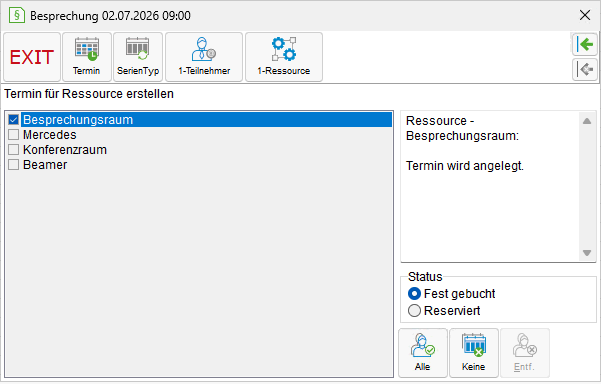Screen dimensions: 601x384
Task: Click the grayed-out Entf. button
Action: (x=525, y=353)
